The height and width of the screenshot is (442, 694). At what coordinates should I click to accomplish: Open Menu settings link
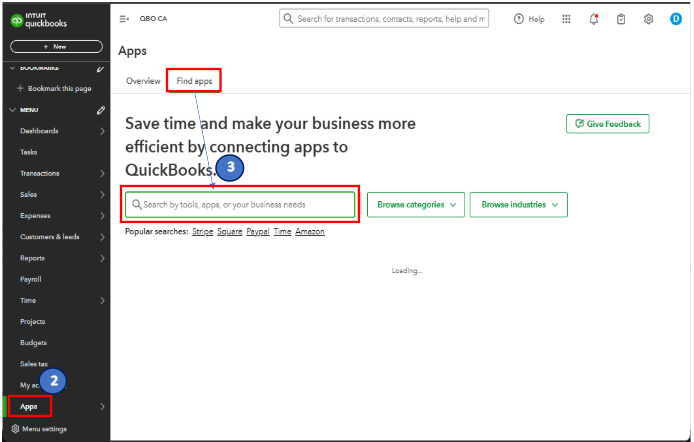click(44, 429)
